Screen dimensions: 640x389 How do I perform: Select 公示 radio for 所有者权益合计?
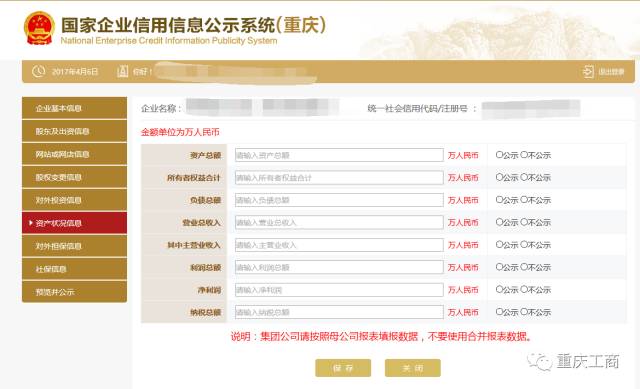click(x=499, y=177)
